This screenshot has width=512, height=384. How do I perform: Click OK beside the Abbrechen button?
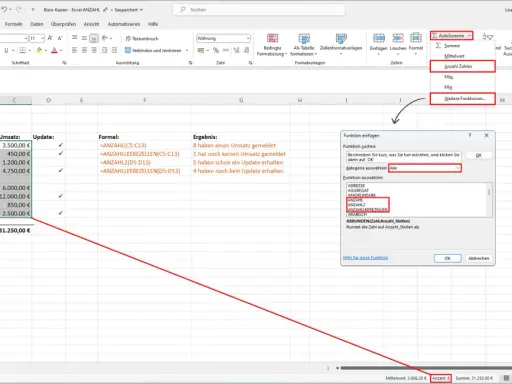(x=448, y=258)
